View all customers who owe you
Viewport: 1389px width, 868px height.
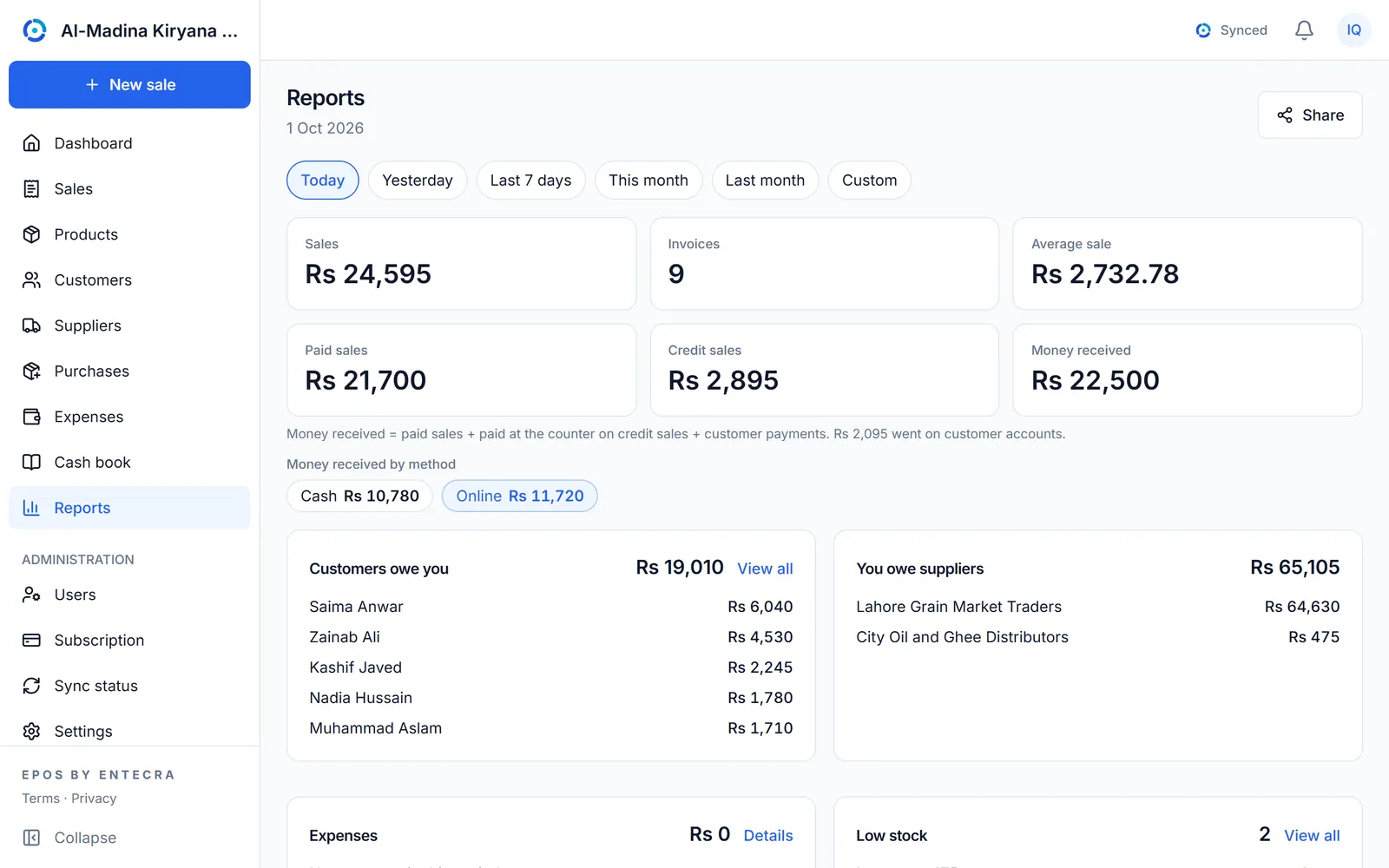click(765, 569)
